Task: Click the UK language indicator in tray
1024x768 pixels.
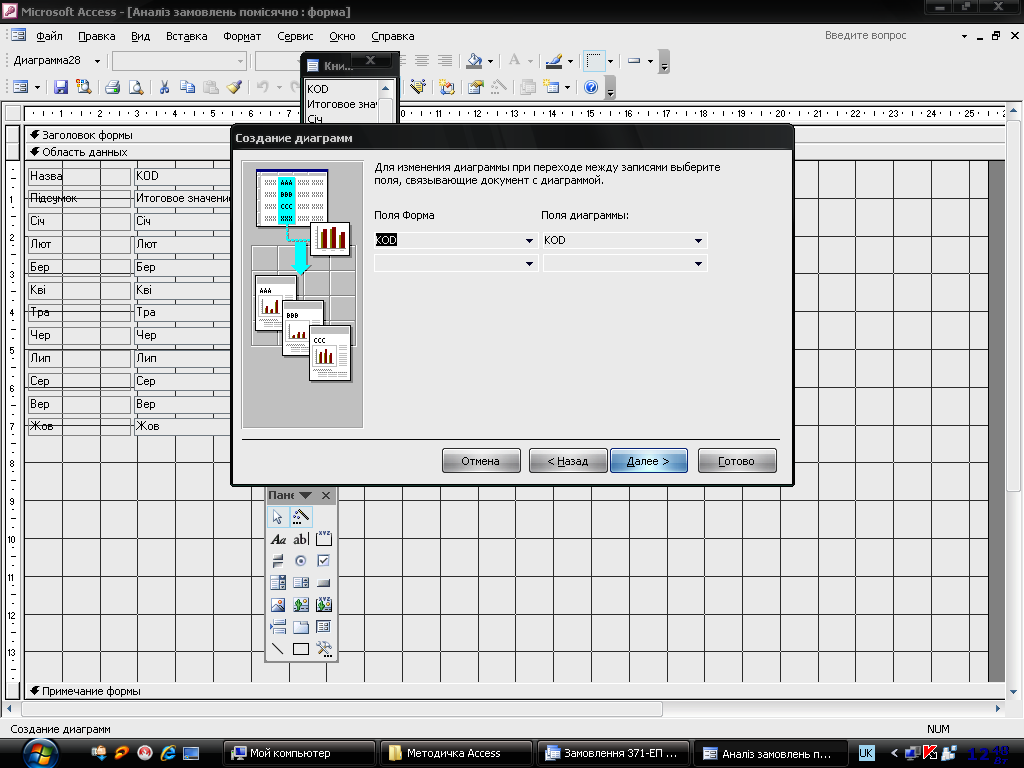Action: click(x=866, y=753)
